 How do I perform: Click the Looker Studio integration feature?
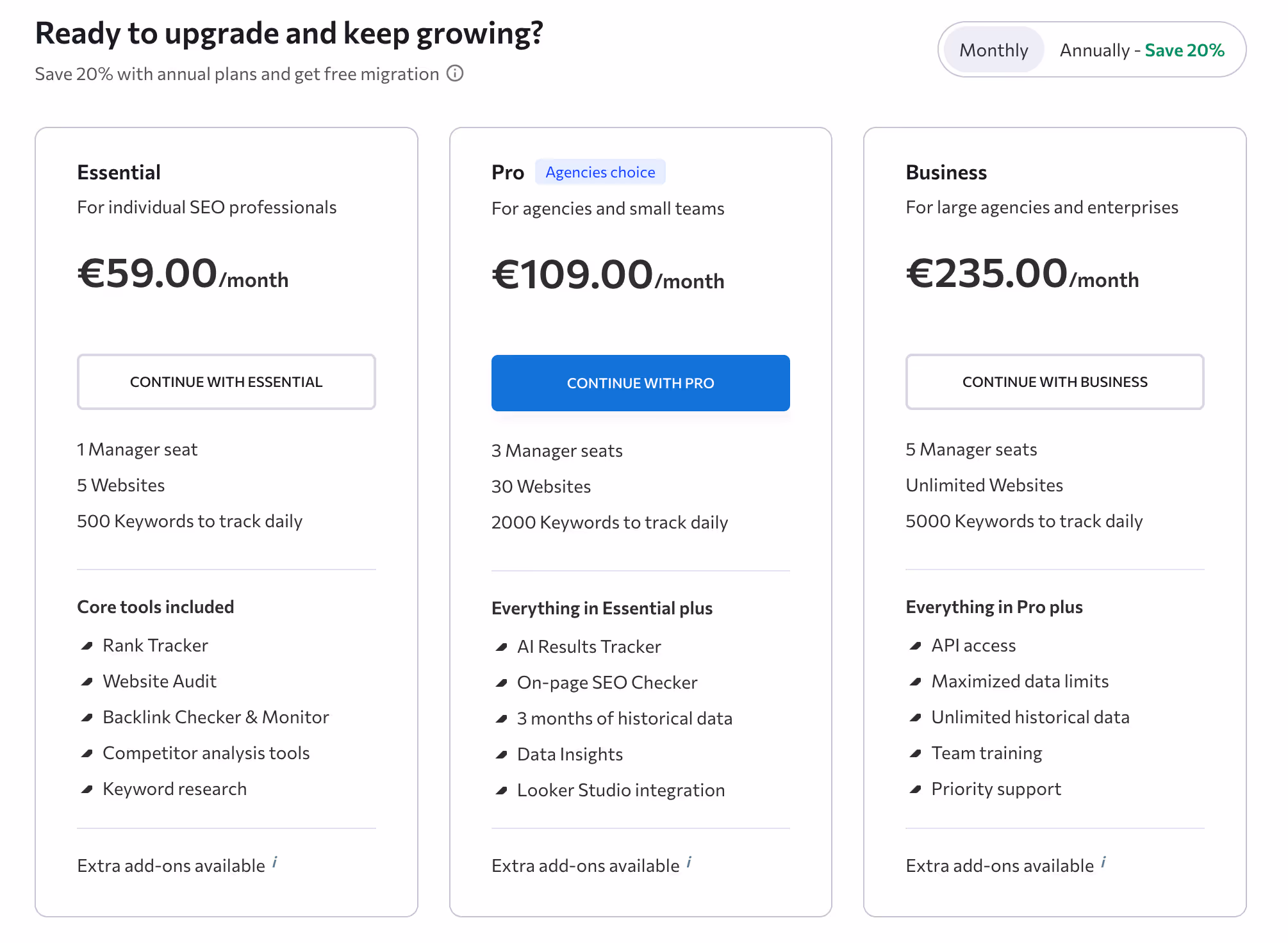point(620,791)
